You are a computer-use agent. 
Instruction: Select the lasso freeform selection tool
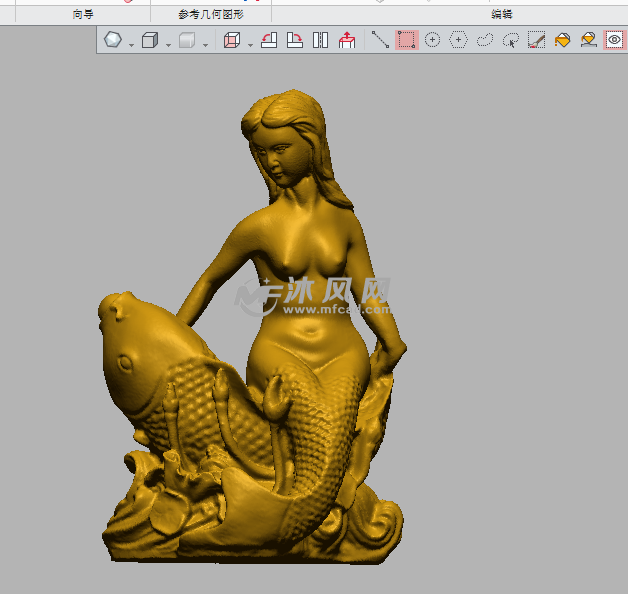click(x=485, y=40)
